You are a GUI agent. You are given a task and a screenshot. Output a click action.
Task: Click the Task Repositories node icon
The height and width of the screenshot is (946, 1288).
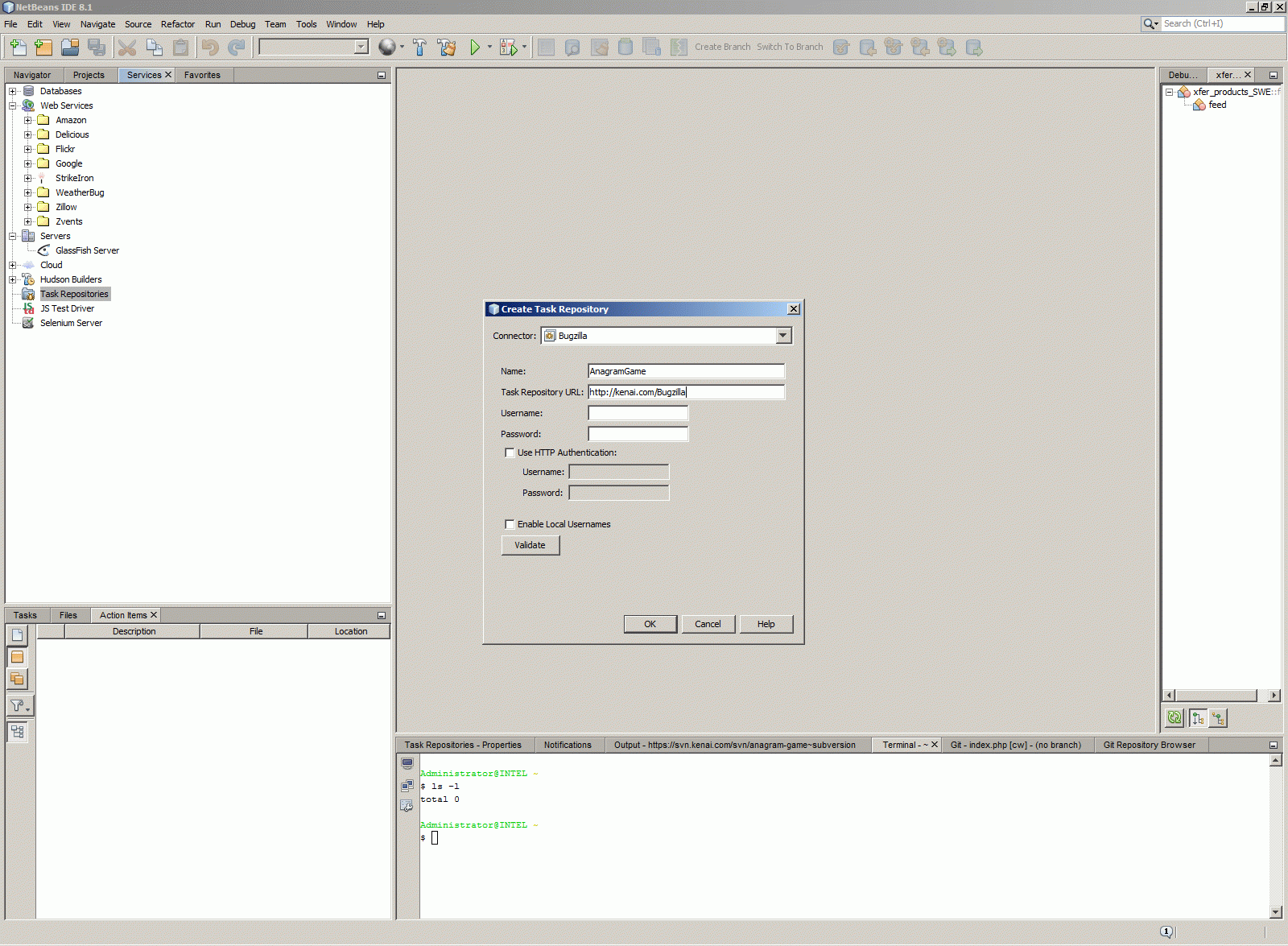[x=28, y=294]
